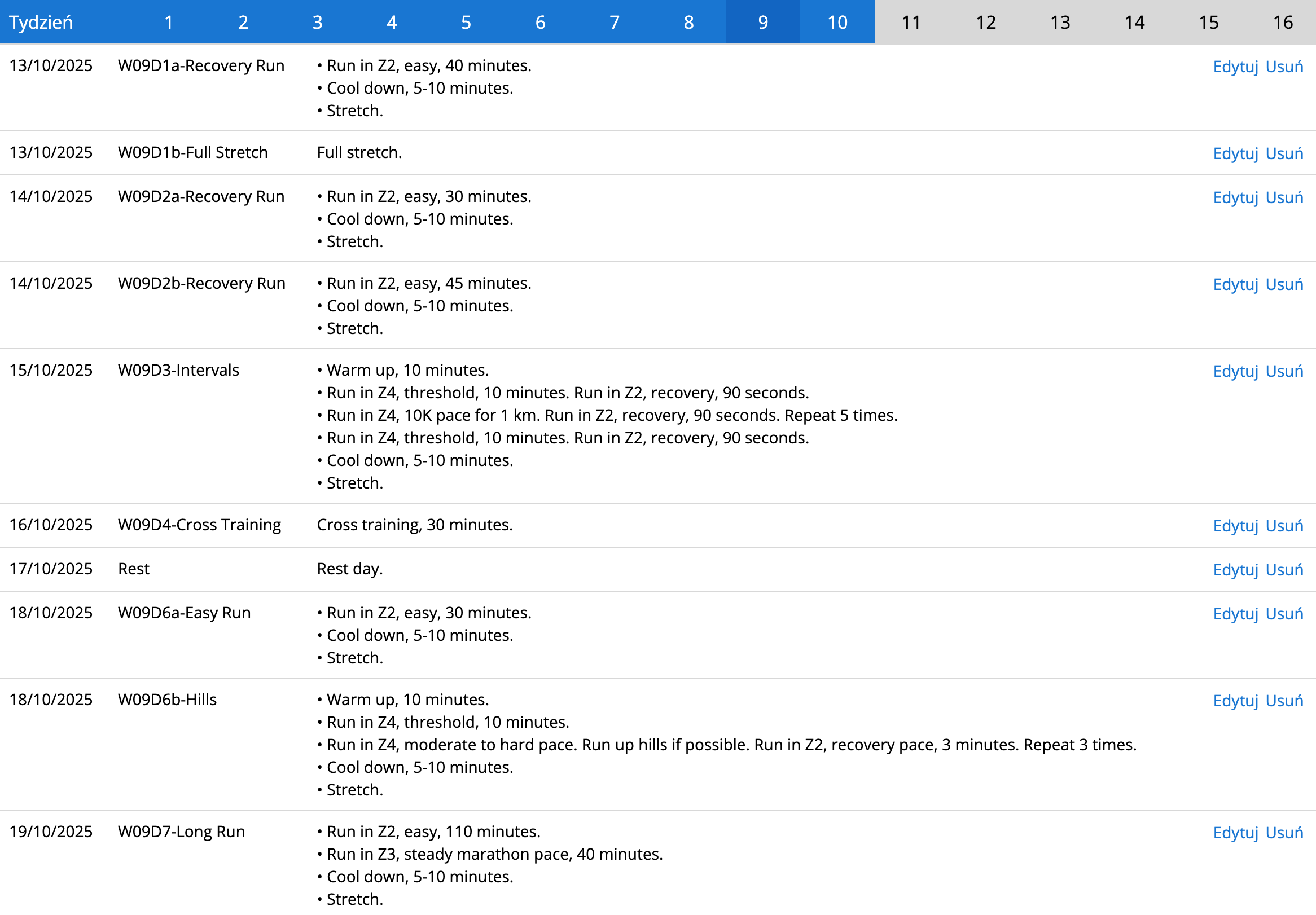This screenshot has width=1316, height=915.
Task: Click the highlighted week 9 tab
Action: pyautogui.click(x=763, y=23)
